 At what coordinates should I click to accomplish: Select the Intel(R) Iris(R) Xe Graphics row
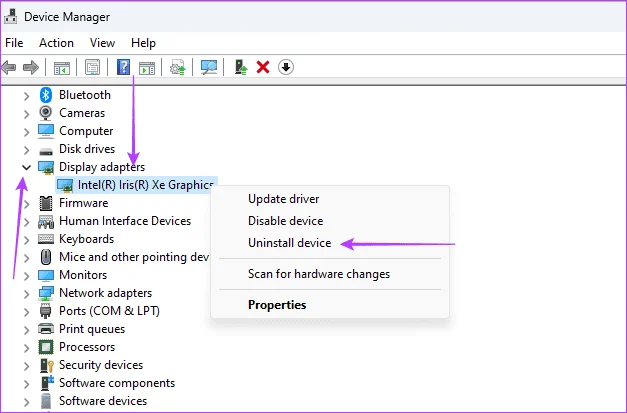(x=136, y=185)
